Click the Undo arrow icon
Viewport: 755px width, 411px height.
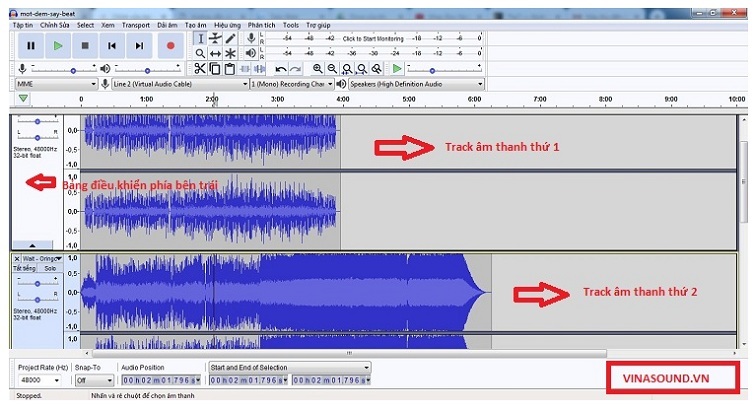(280, 69)
